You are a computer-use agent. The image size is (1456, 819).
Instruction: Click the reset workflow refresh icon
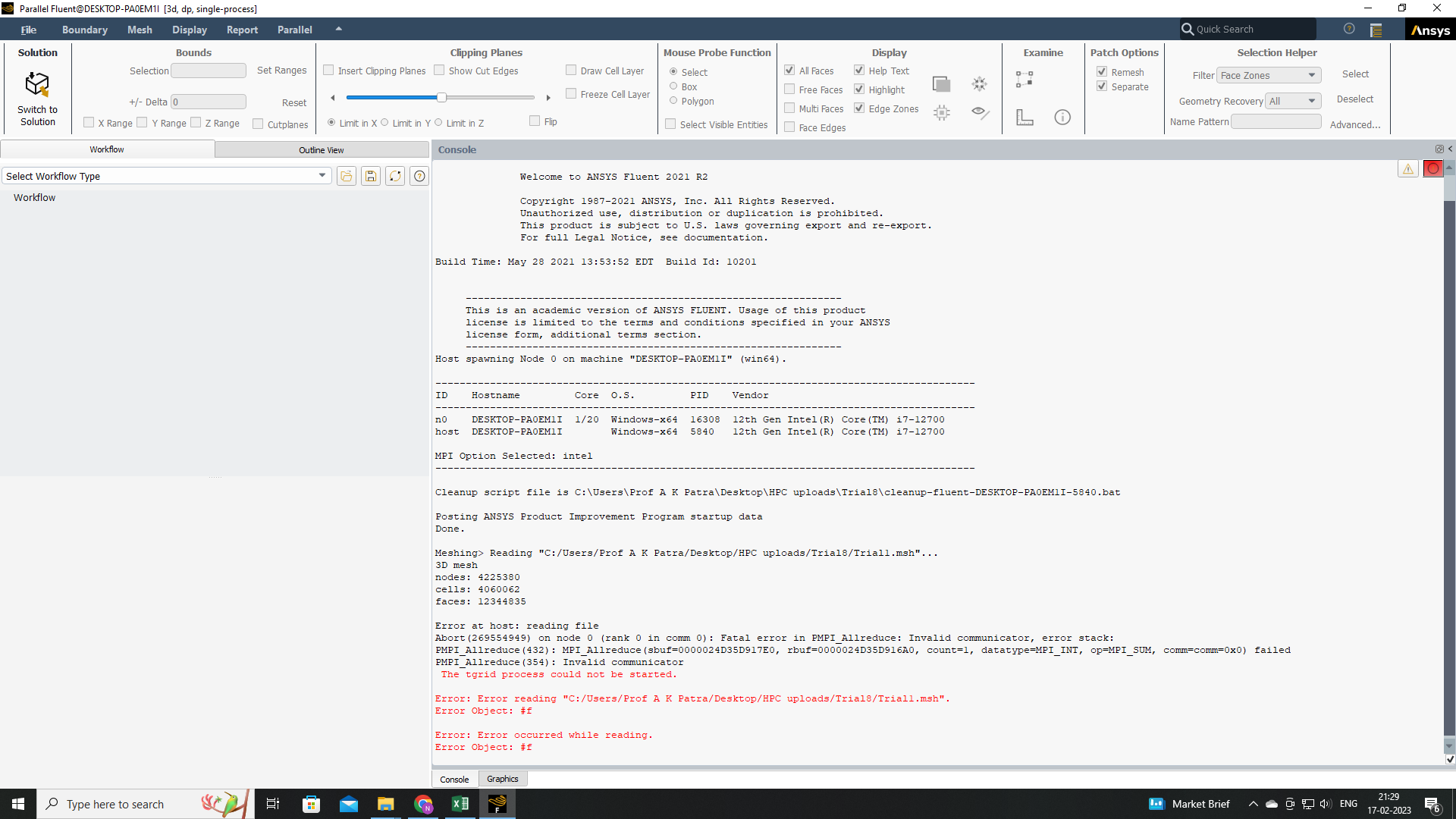click(395, 176)
